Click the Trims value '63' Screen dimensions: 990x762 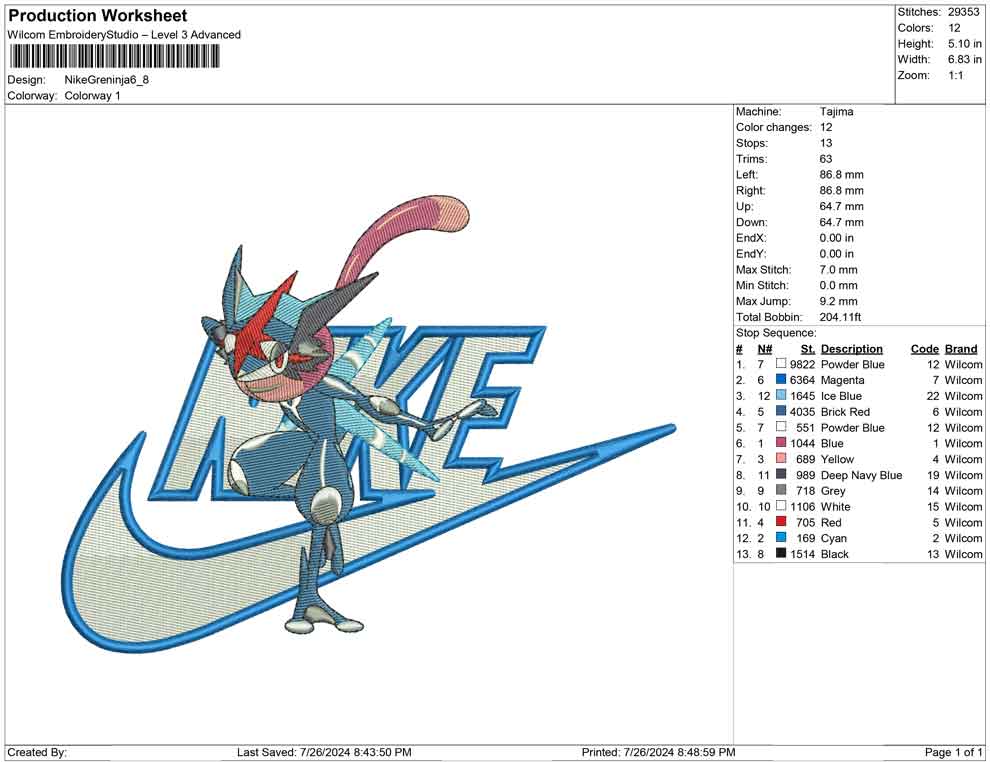click(x=826, y=159)
